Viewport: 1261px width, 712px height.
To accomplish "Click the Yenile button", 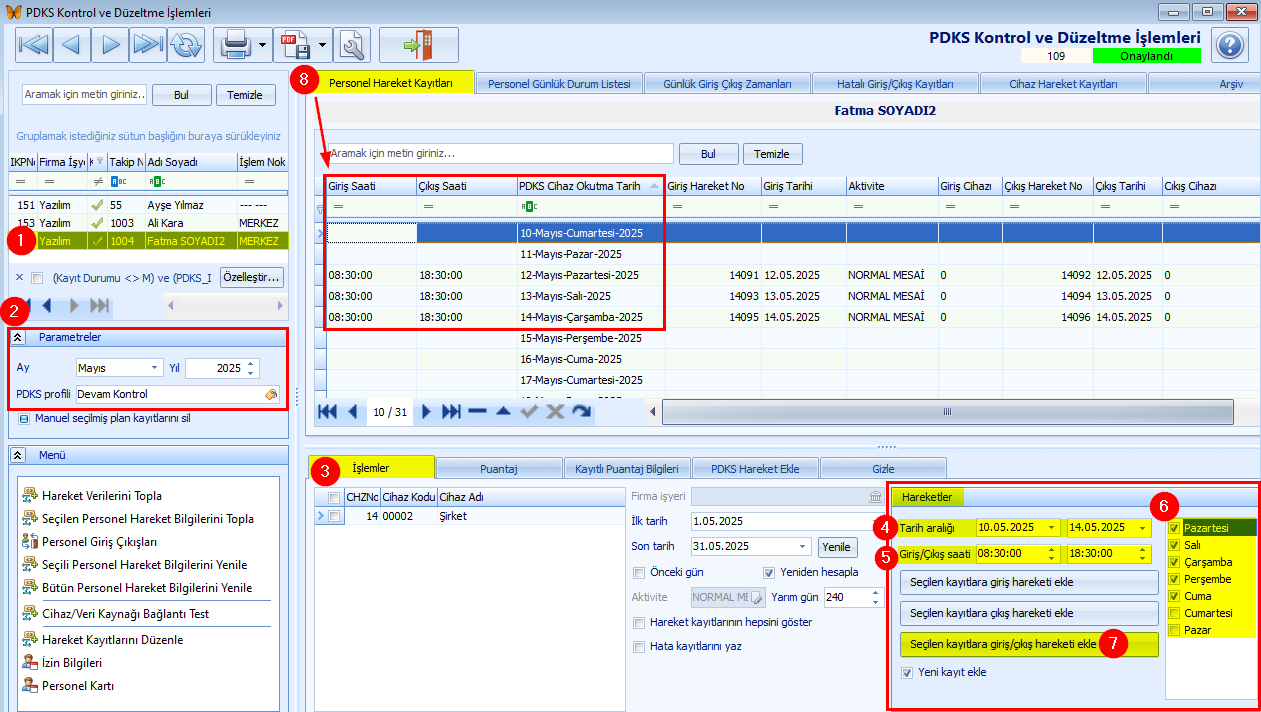I will tap(836, 547).
